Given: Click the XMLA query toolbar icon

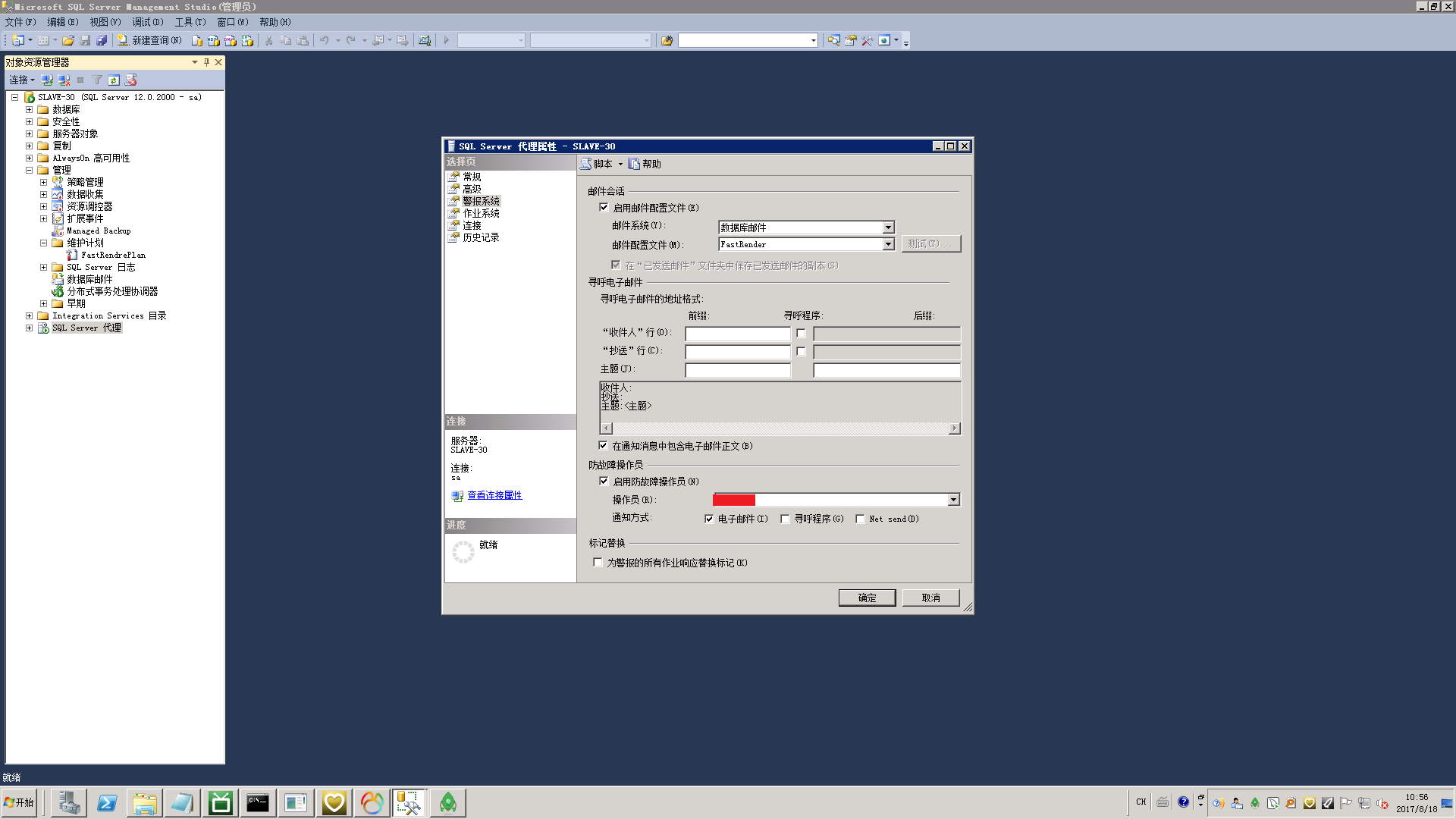Looking at the screenshot, I should (247, 40).
